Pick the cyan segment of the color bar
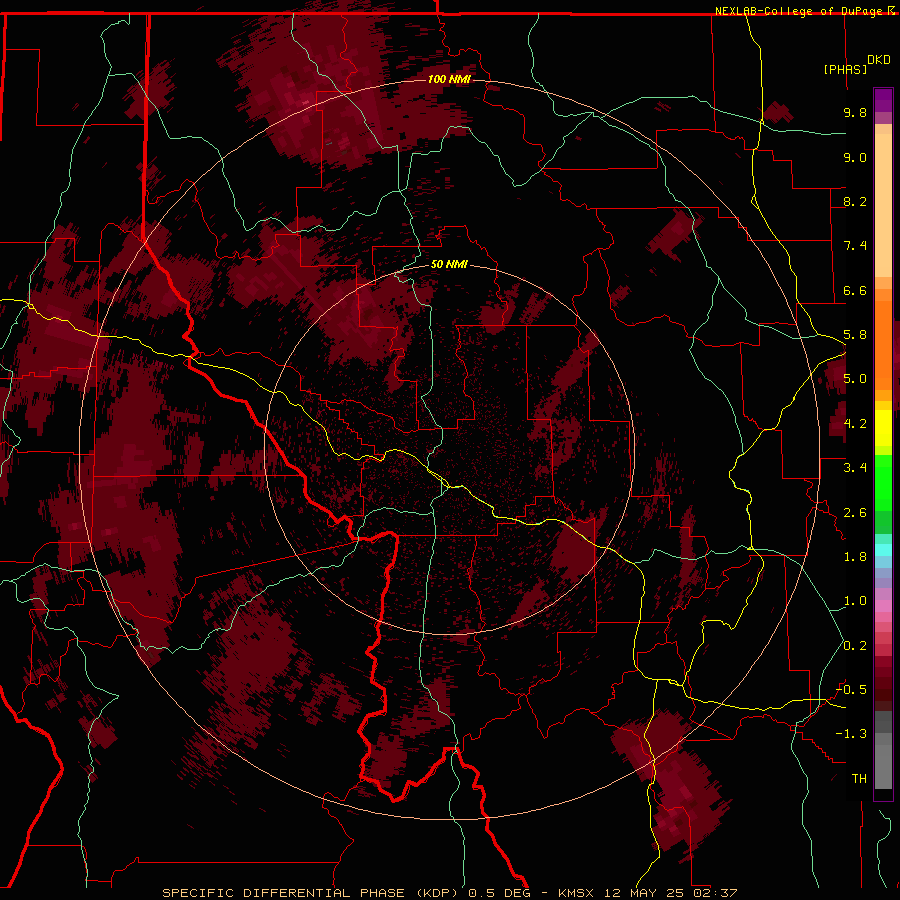900x900 pixels. click(x=883, y=550)
